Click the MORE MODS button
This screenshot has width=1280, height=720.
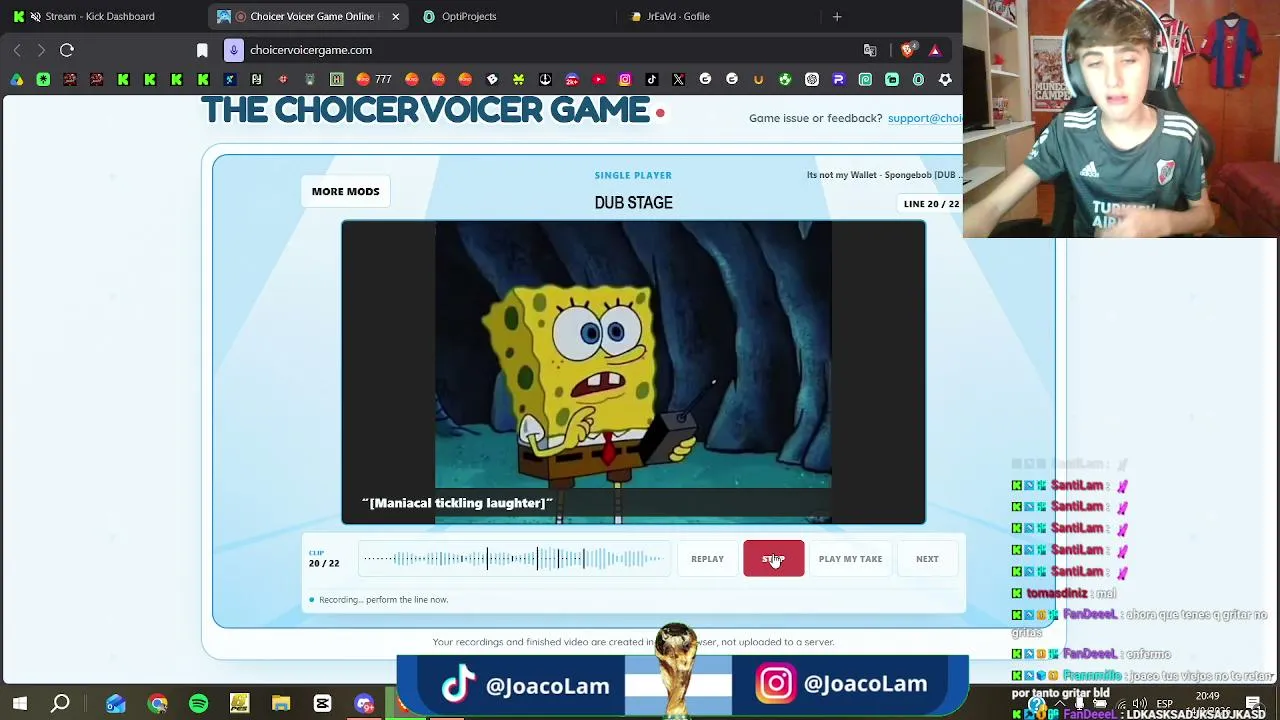pyautogui.click(x=346, y=191)
